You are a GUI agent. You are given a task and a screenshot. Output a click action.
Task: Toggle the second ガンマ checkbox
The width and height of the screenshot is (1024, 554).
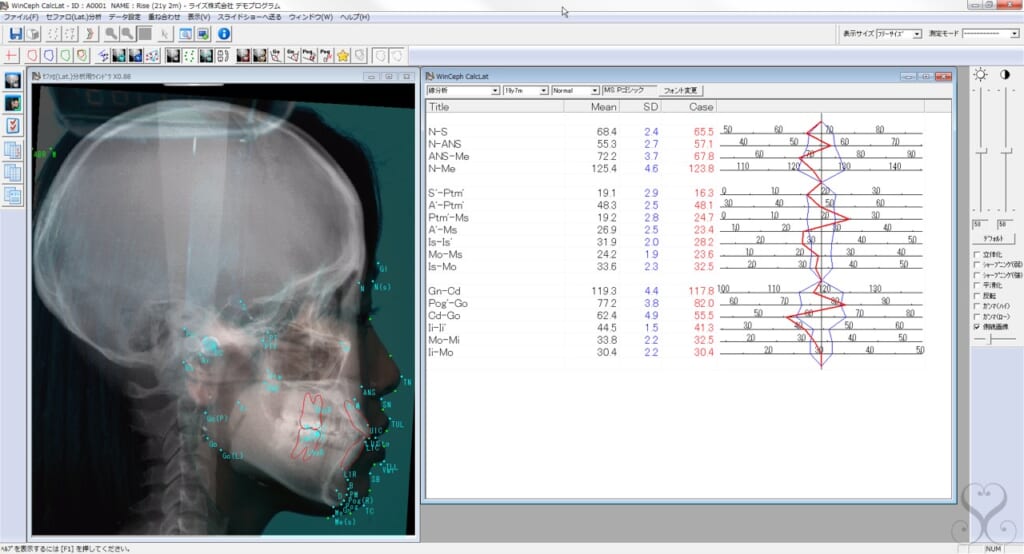click(x=977, y=316)
